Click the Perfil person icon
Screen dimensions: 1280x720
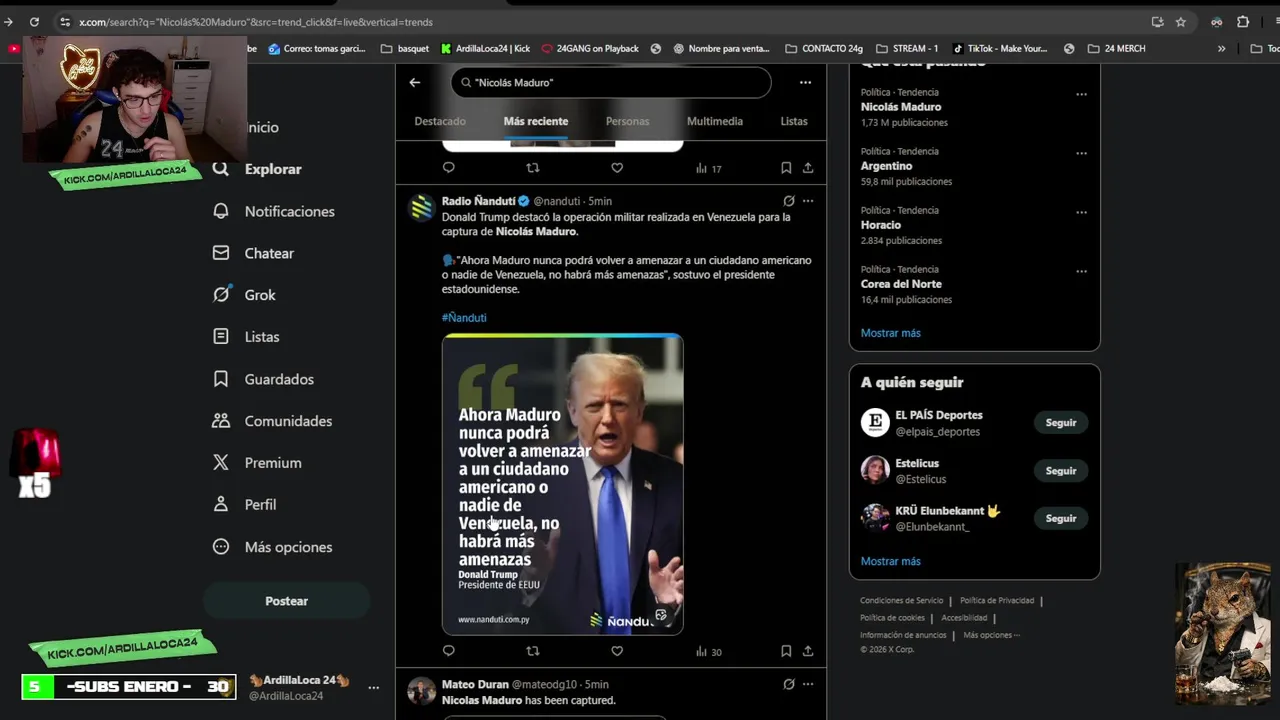click(221, 505)
